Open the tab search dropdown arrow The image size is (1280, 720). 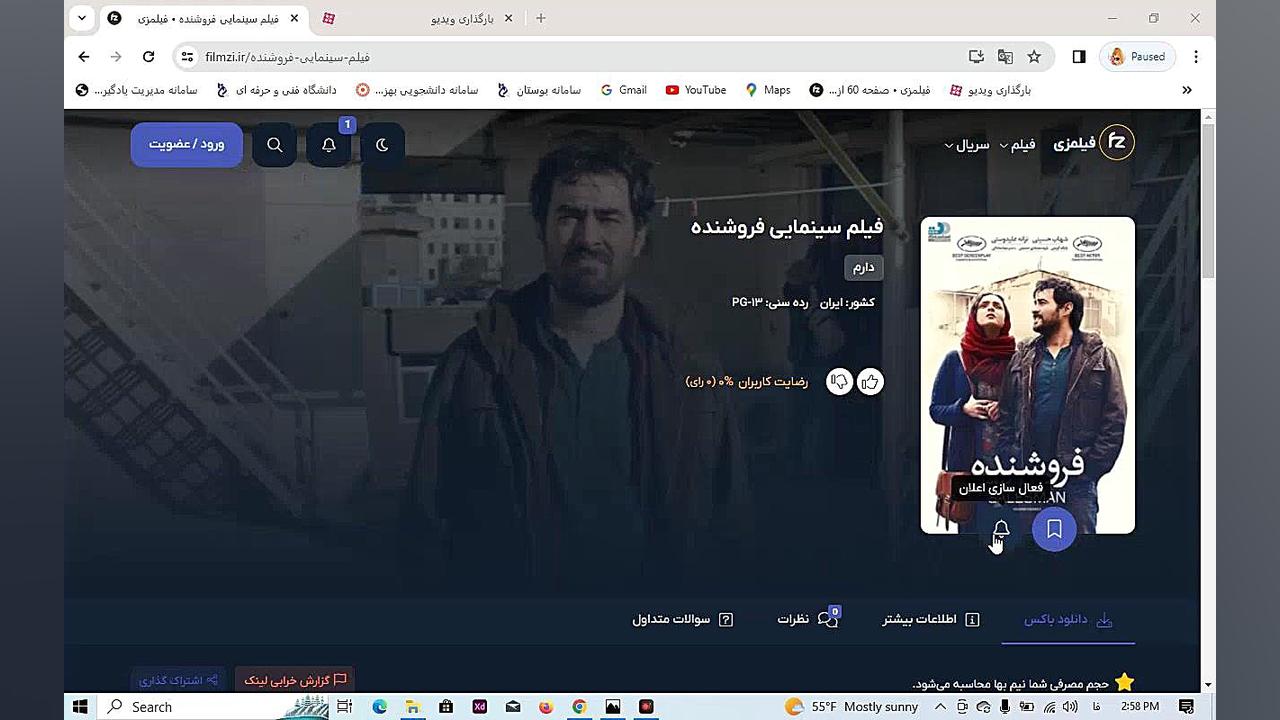point(82,18)
